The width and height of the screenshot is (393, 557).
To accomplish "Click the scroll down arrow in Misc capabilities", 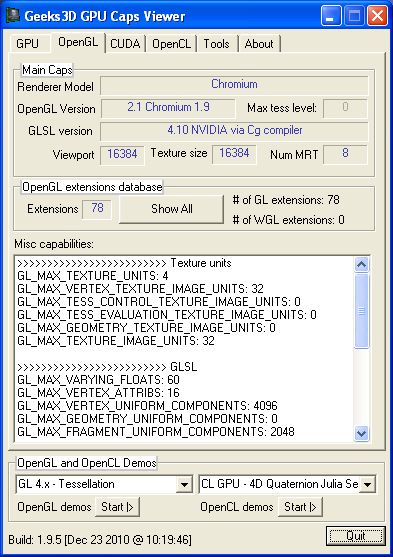I will coord(361,433).
